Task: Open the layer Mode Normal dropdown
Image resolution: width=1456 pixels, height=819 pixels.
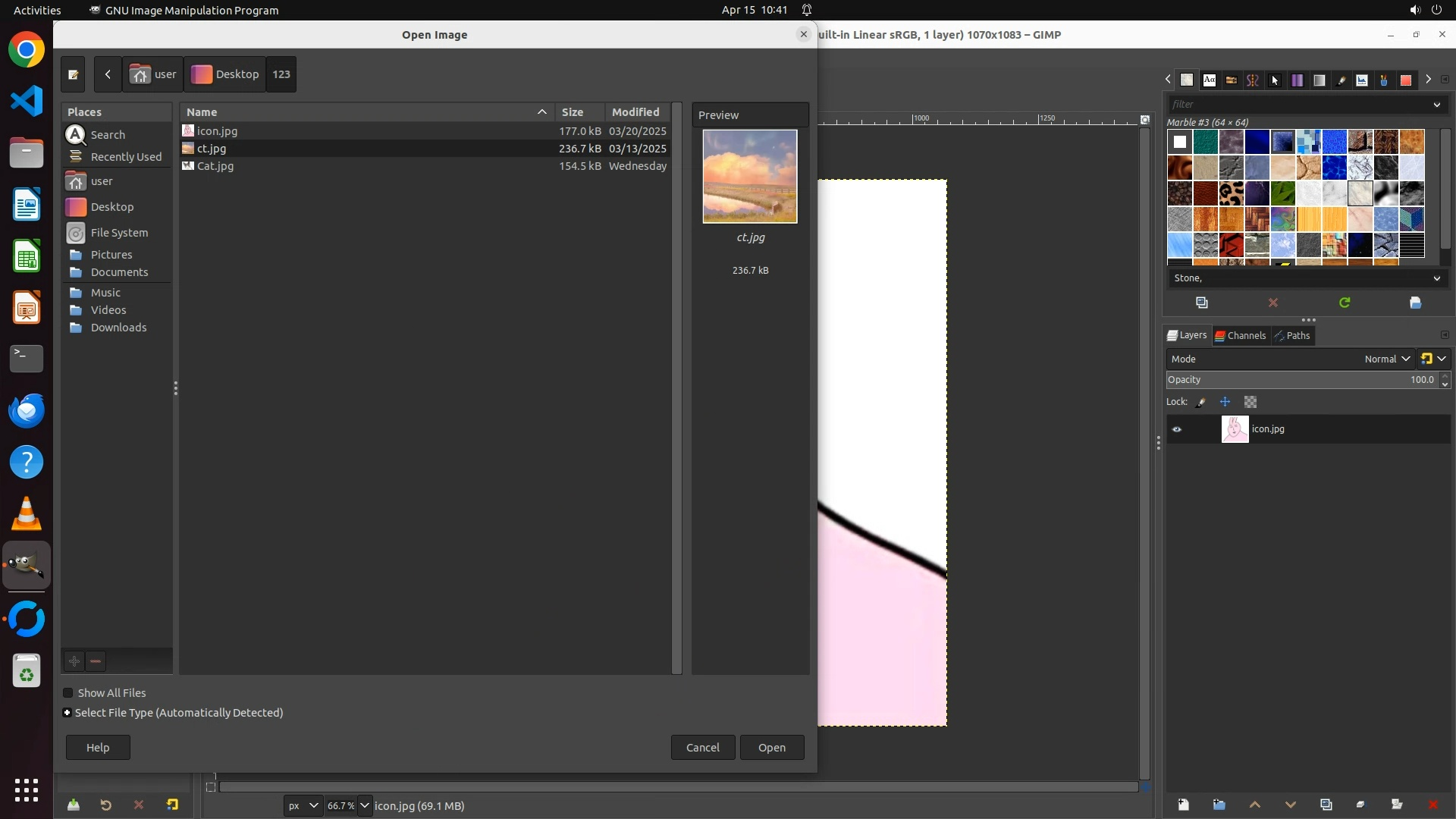Action: [x=1386, y=359]
